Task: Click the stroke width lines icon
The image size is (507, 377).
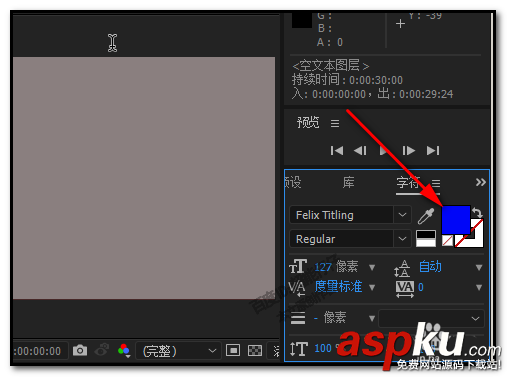Action: [298, 318]
